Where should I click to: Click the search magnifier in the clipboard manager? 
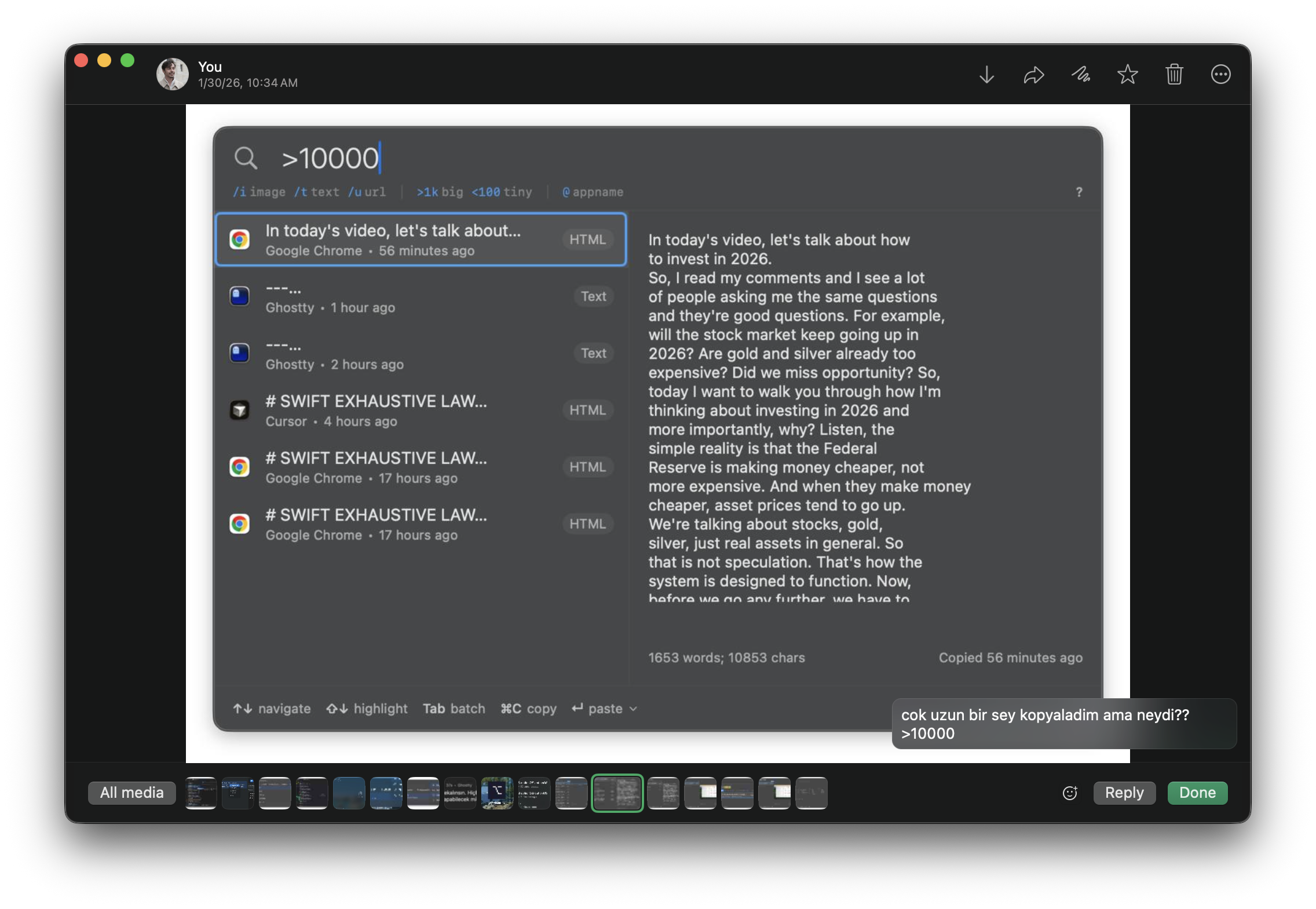click(x=247, y=157)
